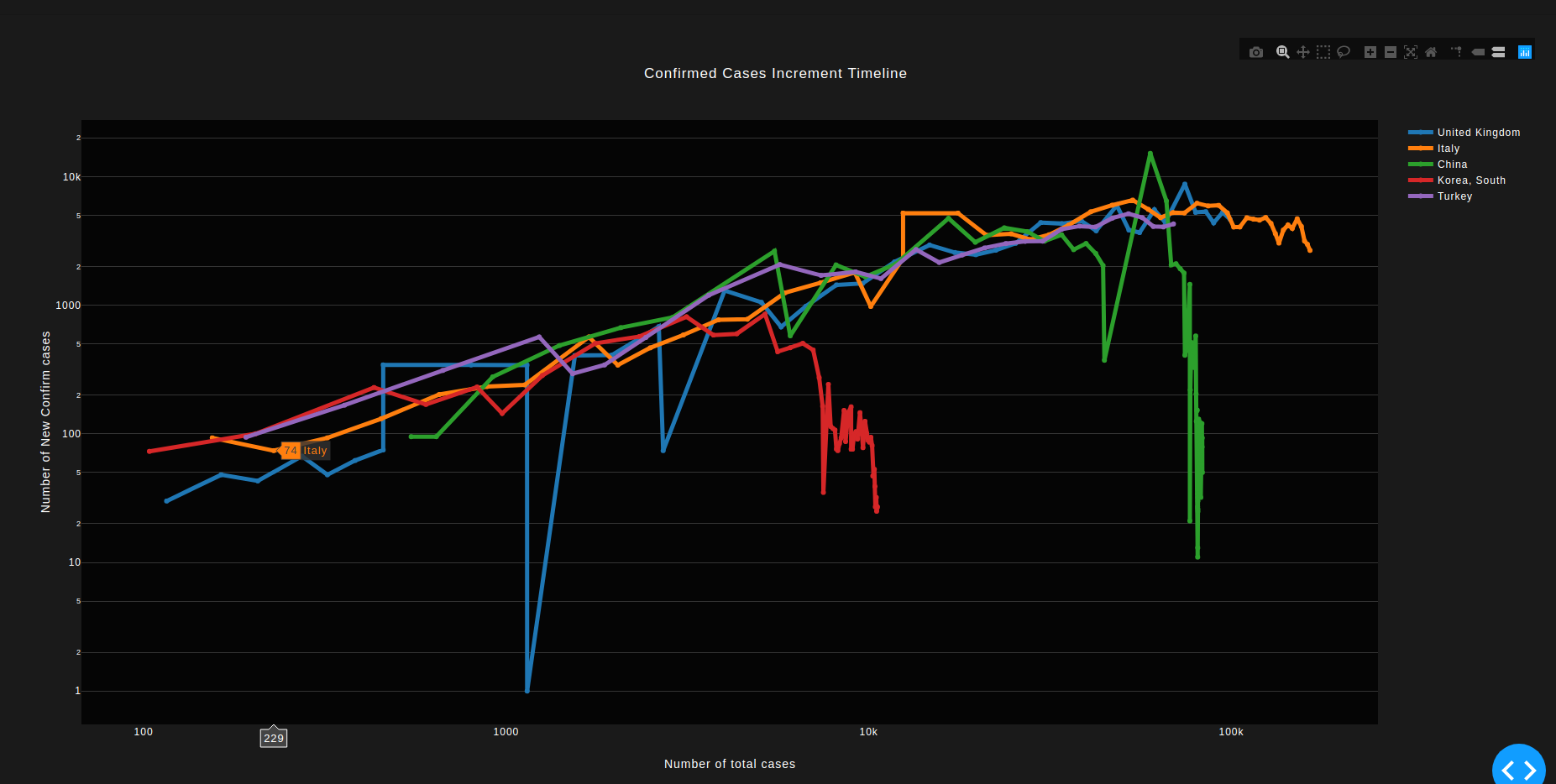This screenshot has width=1556, height=784.
Task: Select the Zoom magnifier tool
Action: pyautogui.click(x=1282, y=52)
